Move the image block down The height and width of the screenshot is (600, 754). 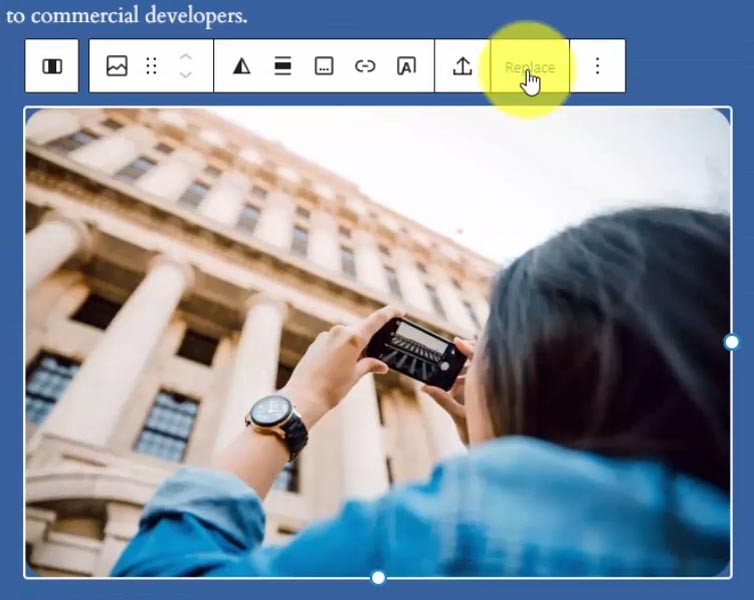point(186,75)
